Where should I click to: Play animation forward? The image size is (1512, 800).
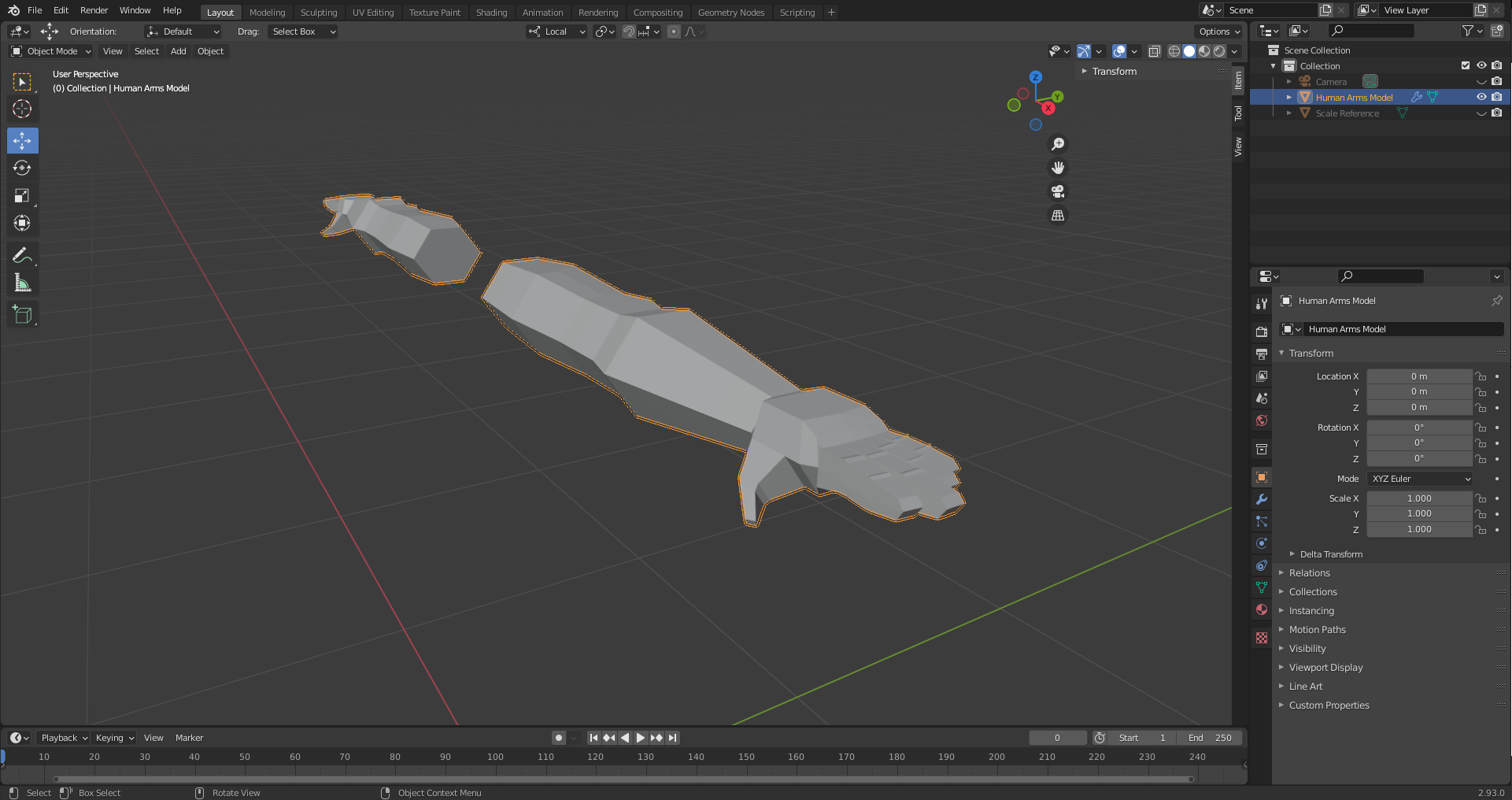pos(641,738)
